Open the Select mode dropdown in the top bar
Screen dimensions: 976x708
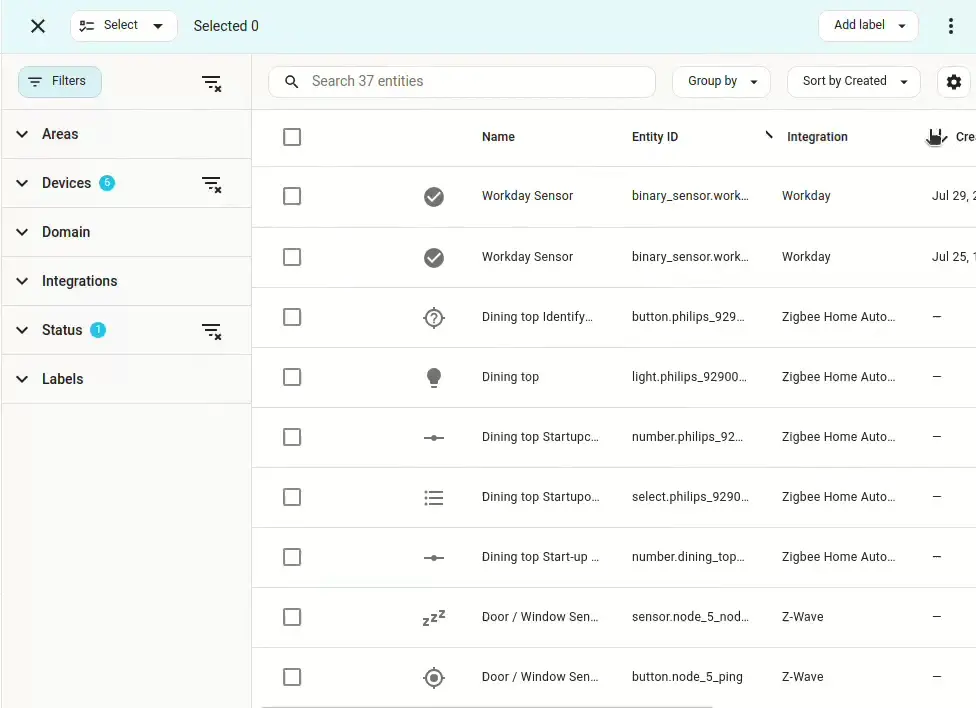point(123,25)
